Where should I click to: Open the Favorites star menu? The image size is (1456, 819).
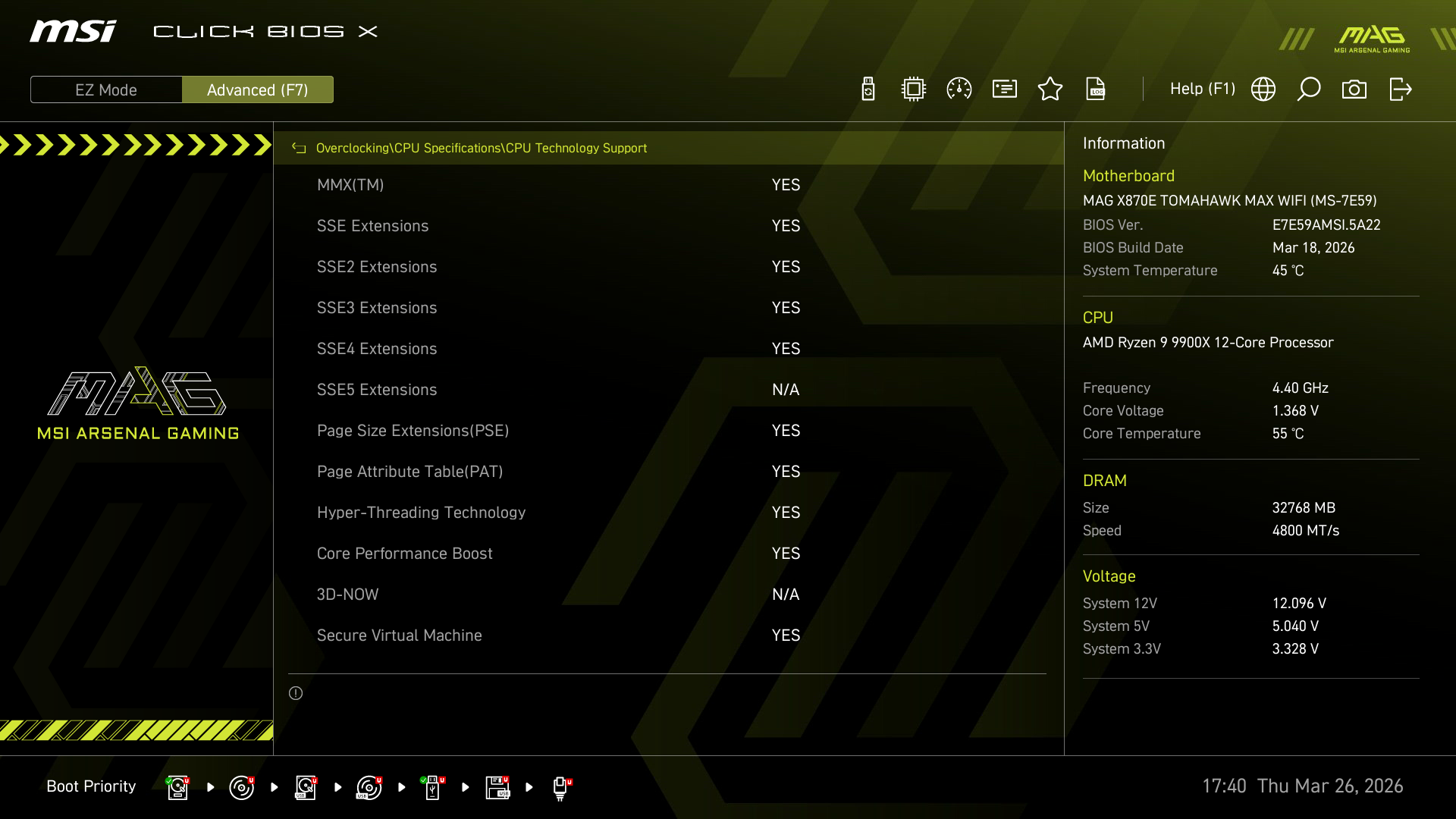[x=1050, y=89]
